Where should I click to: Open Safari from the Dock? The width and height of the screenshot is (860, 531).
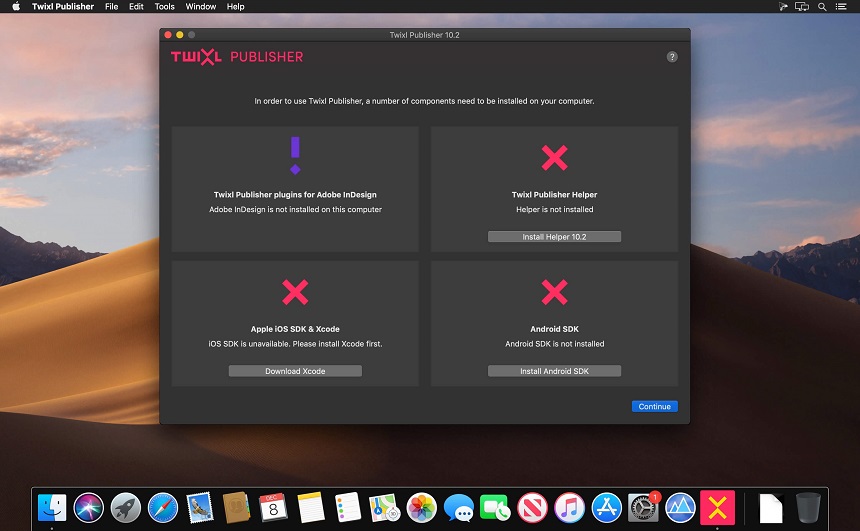point(163,507)
